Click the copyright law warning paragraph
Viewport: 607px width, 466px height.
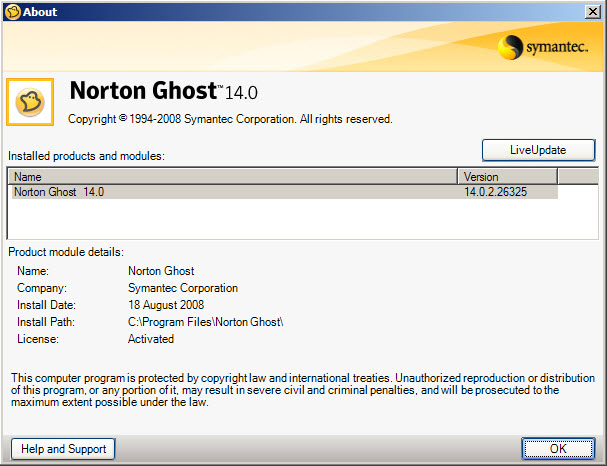(x=303, y=390)
